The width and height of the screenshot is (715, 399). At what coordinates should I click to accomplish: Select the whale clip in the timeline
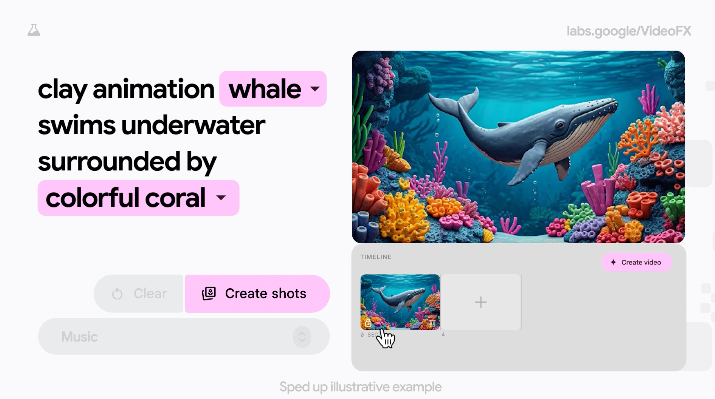(400, 302)
